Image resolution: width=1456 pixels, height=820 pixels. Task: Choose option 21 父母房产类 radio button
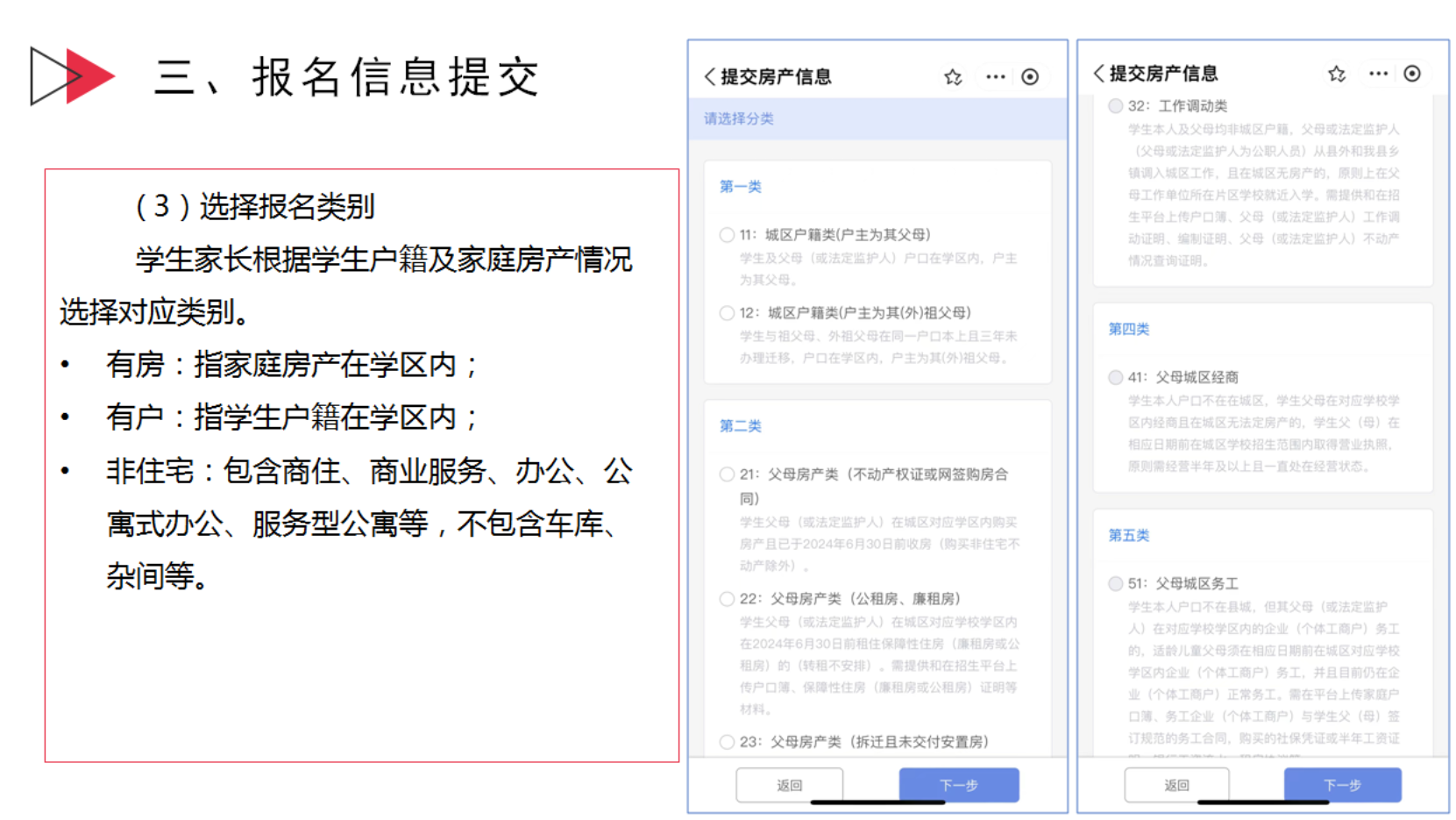tap(727, 474)
